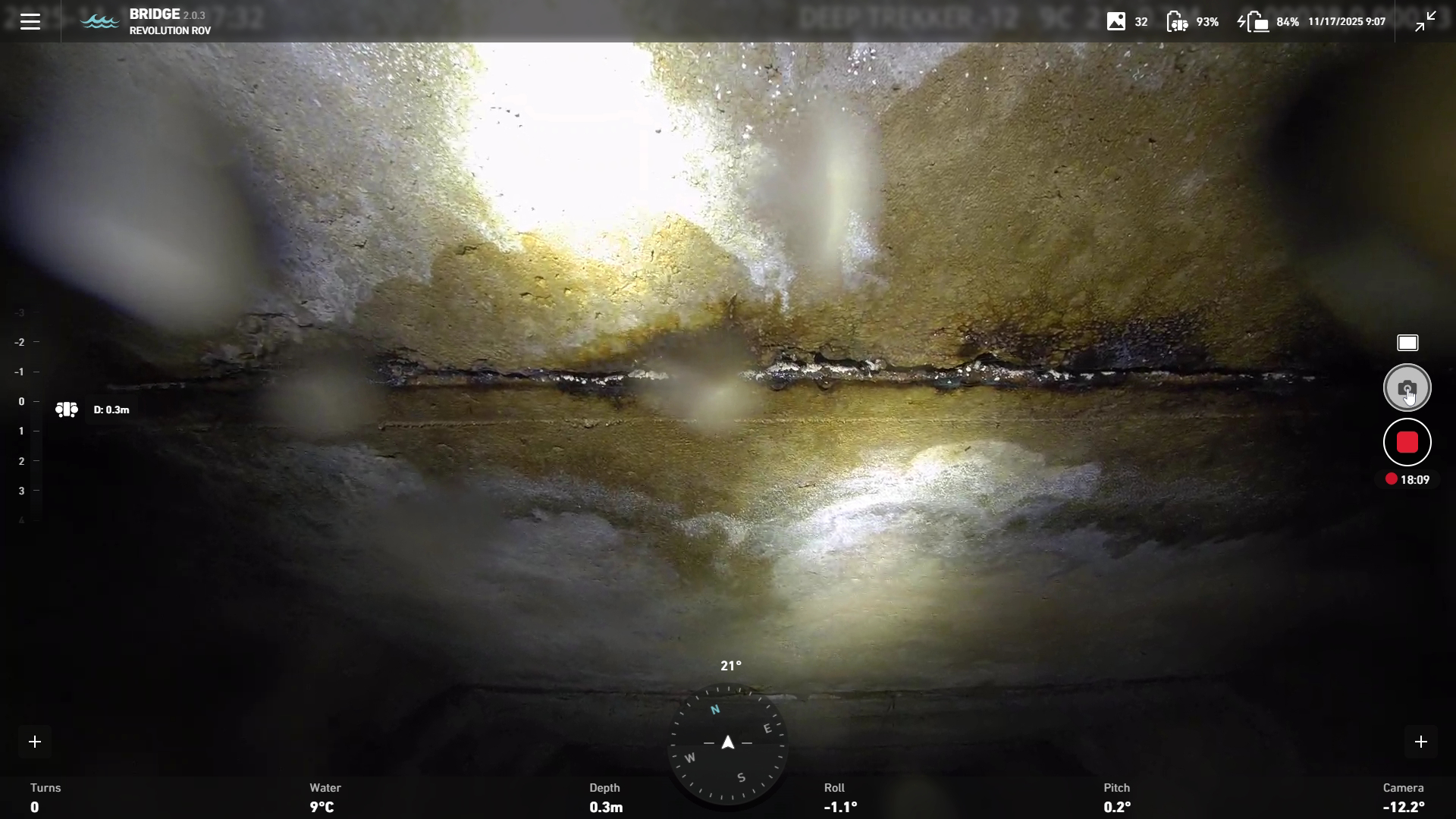Exit fullscreen with the collapse arrows icon
This screenshot has width=1456, height=819.
1425,21
